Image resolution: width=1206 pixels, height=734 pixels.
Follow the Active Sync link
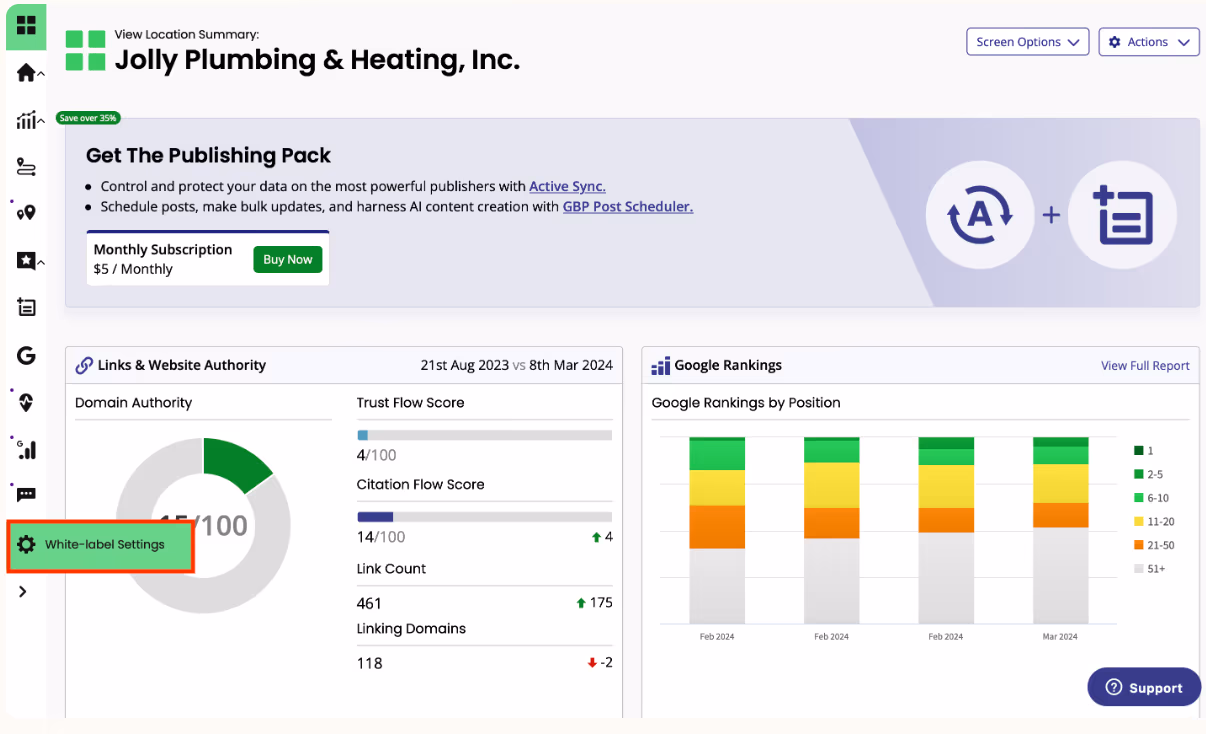pos(567,186)
